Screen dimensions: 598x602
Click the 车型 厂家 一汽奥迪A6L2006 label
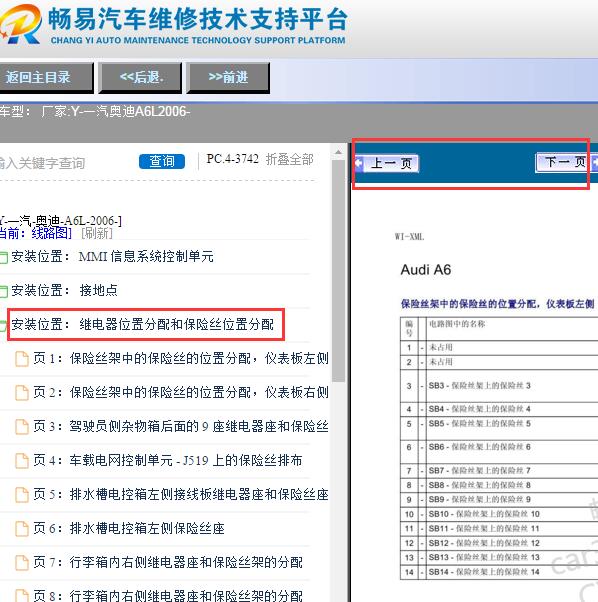click(95, 111)
